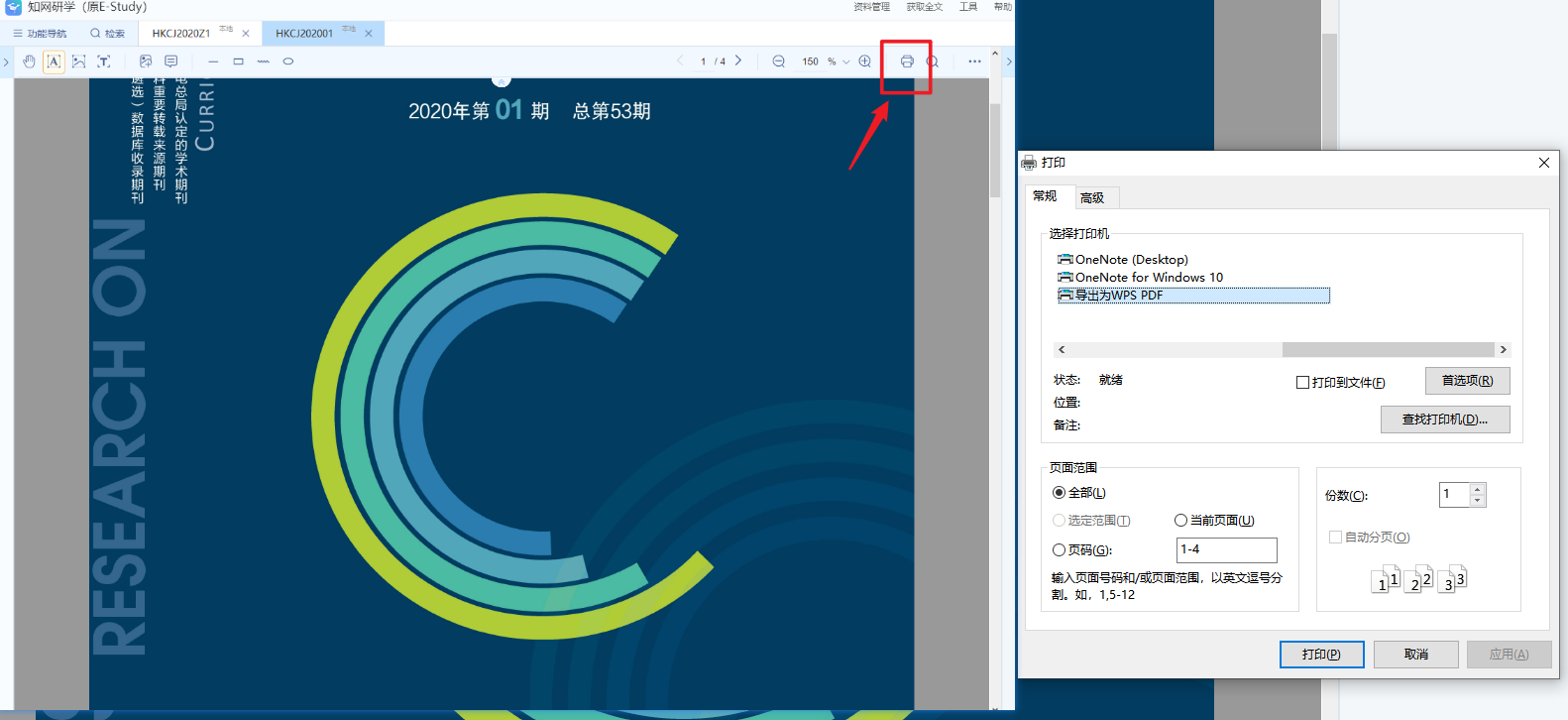Zoom out with the minus magnifier
This screenshot has height=720, width=1568.
[779, 61]
